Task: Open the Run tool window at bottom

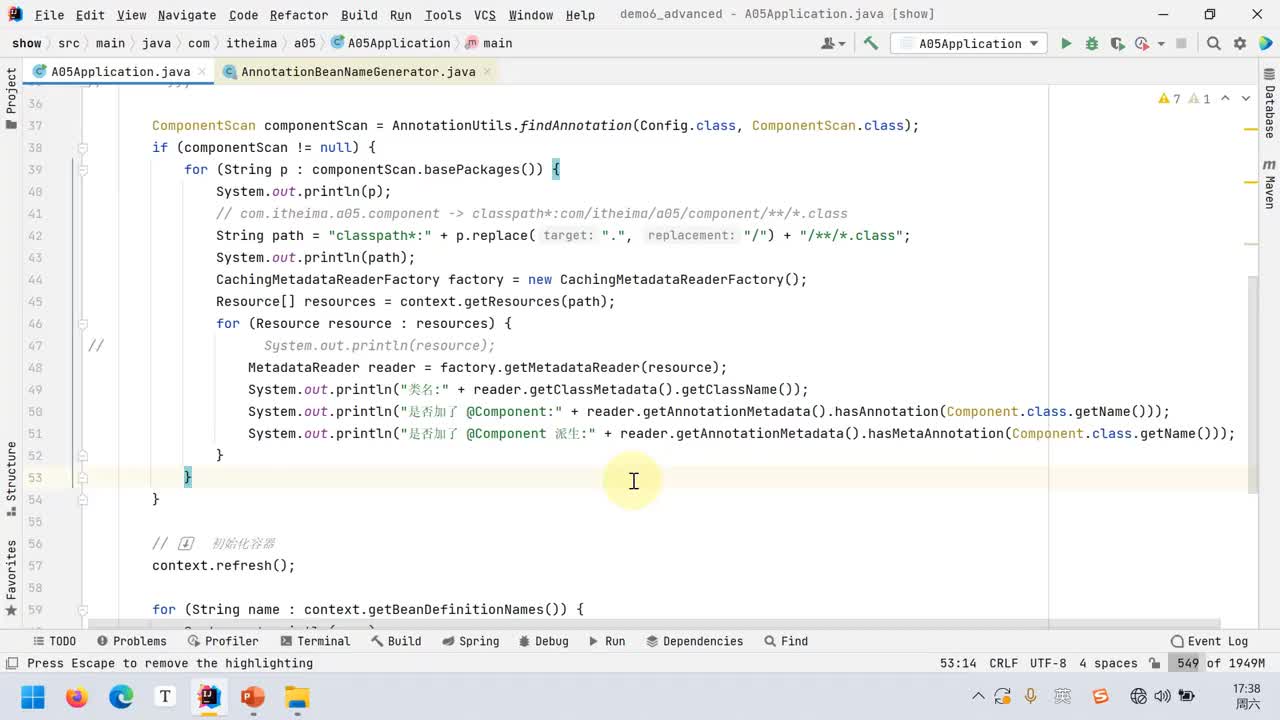Action: 606,641
